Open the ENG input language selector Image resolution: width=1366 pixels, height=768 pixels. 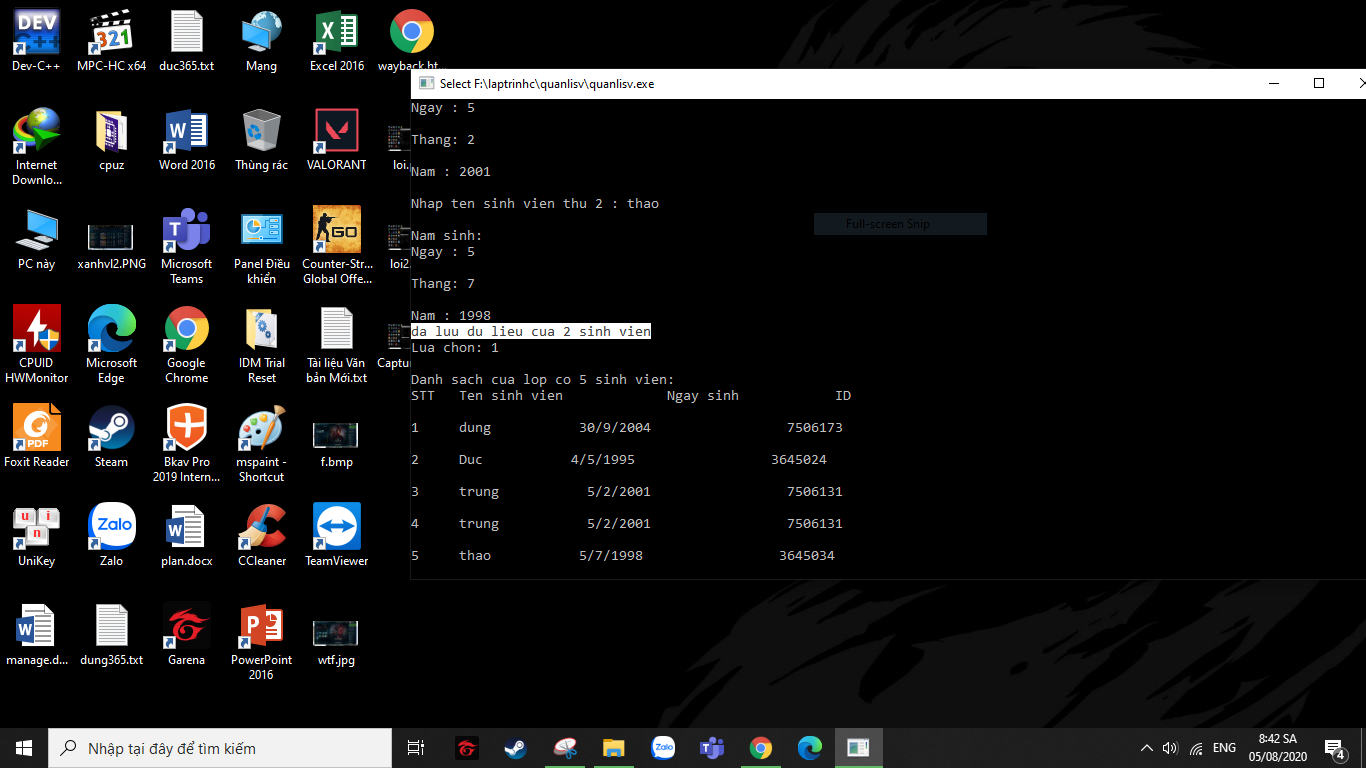[1224, 748]
